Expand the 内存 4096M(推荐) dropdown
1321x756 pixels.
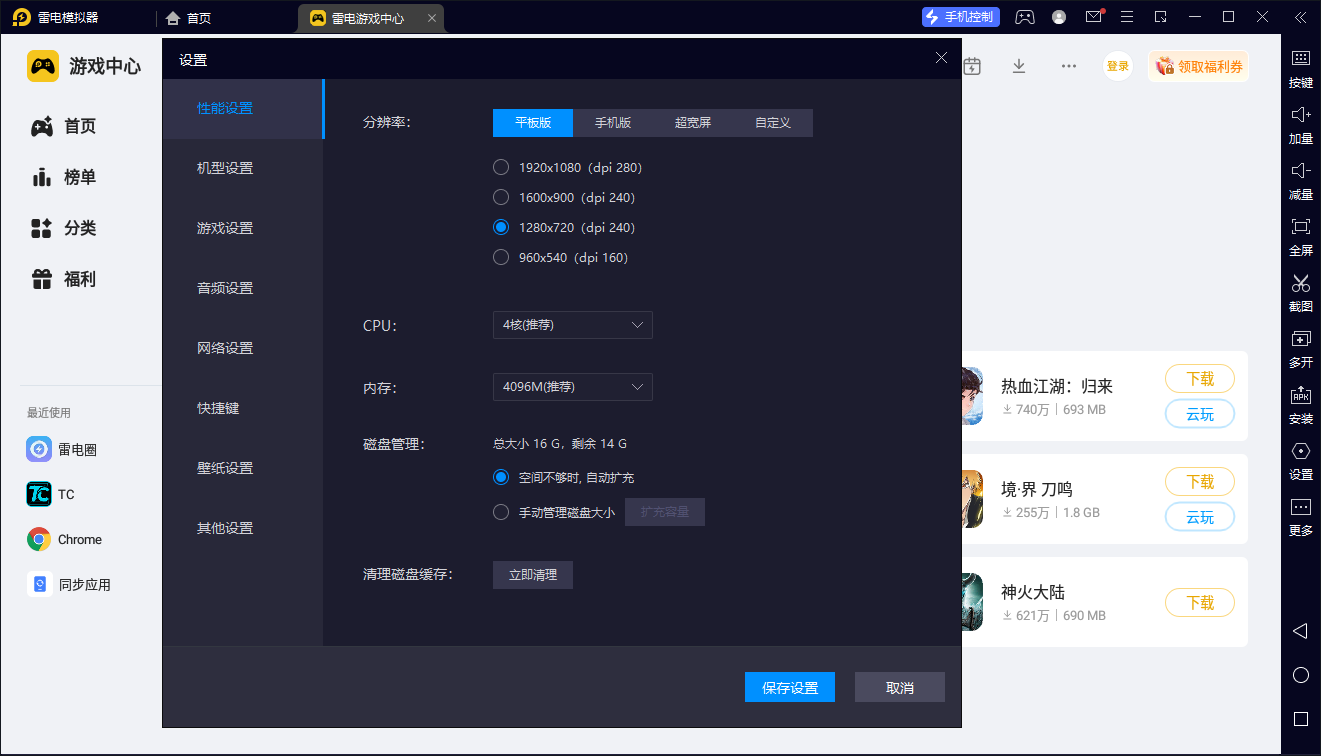(x=572, y=387)
